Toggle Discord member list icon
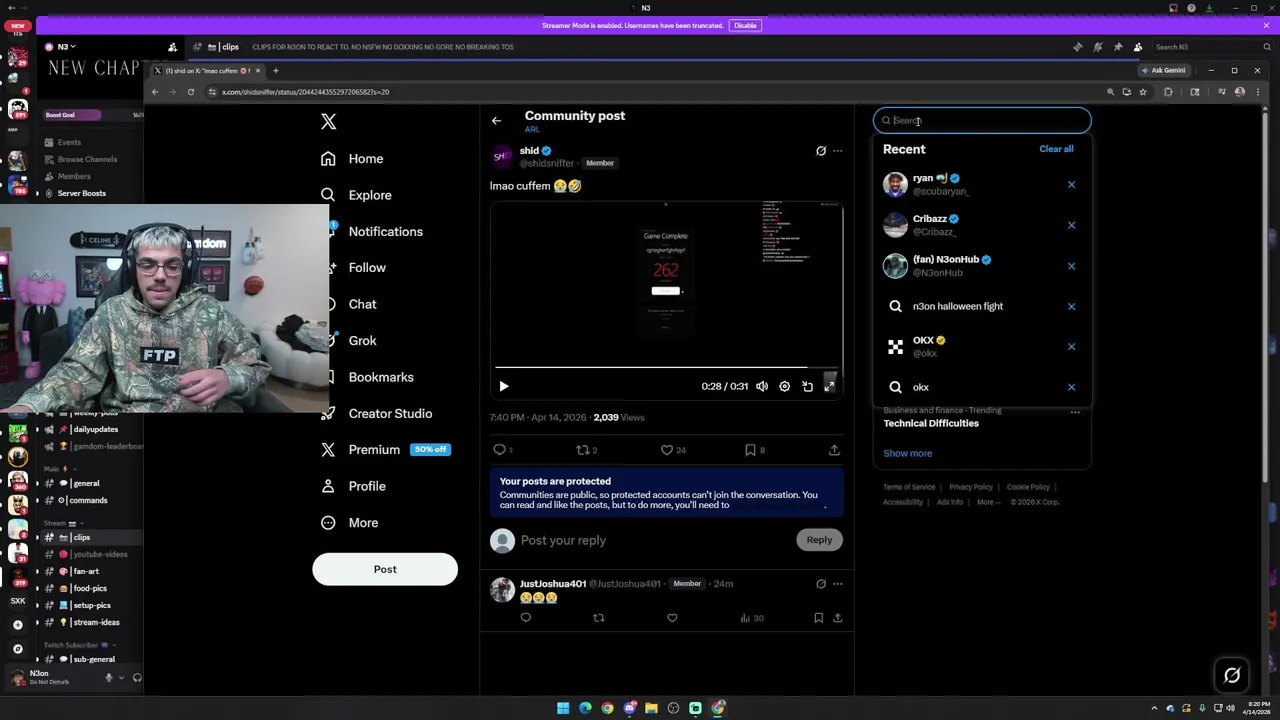 [1138, 47]
